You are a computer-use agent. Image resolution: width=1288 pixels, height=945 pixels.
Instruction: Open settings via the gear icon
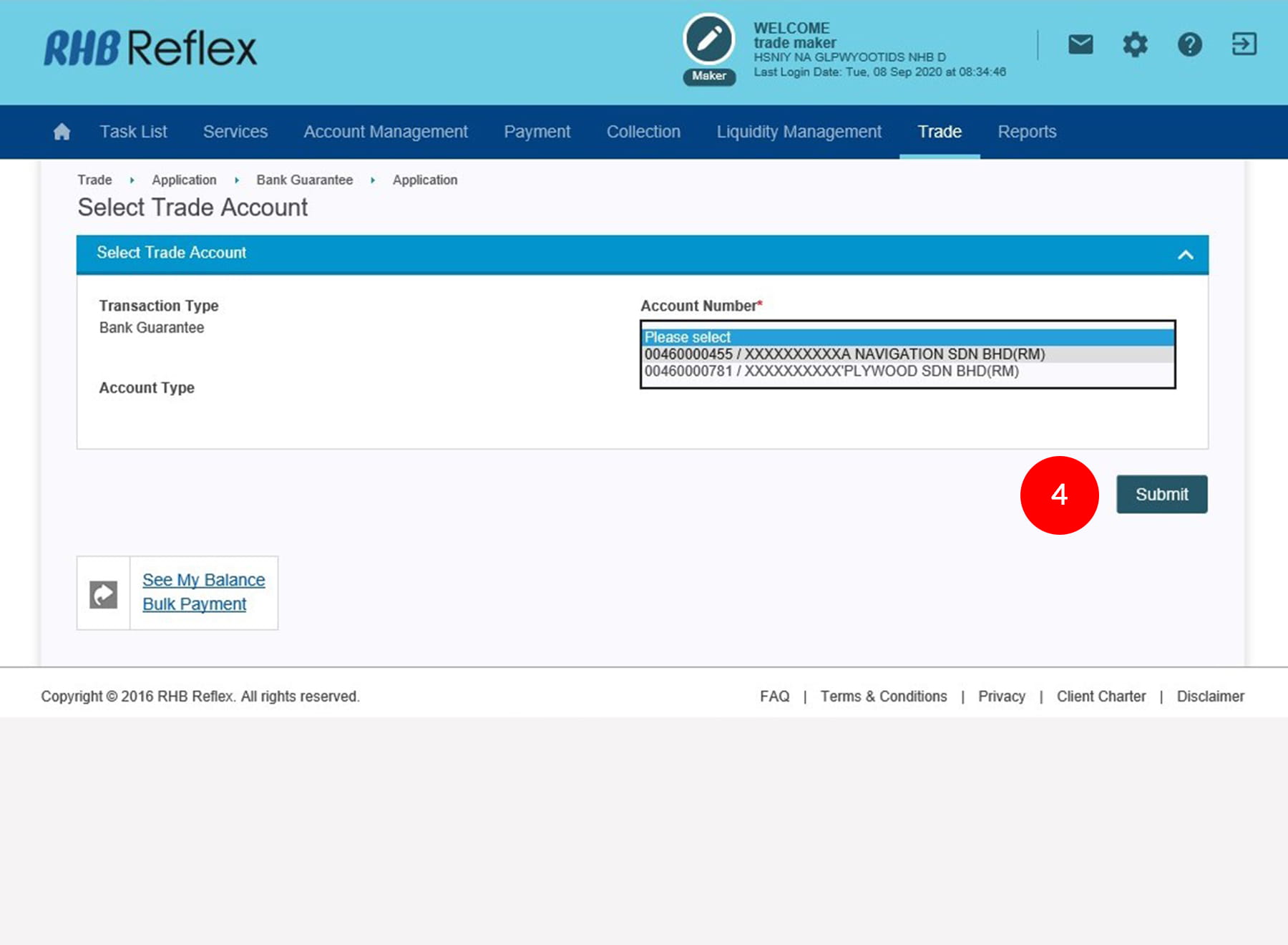coord(1135,44)
